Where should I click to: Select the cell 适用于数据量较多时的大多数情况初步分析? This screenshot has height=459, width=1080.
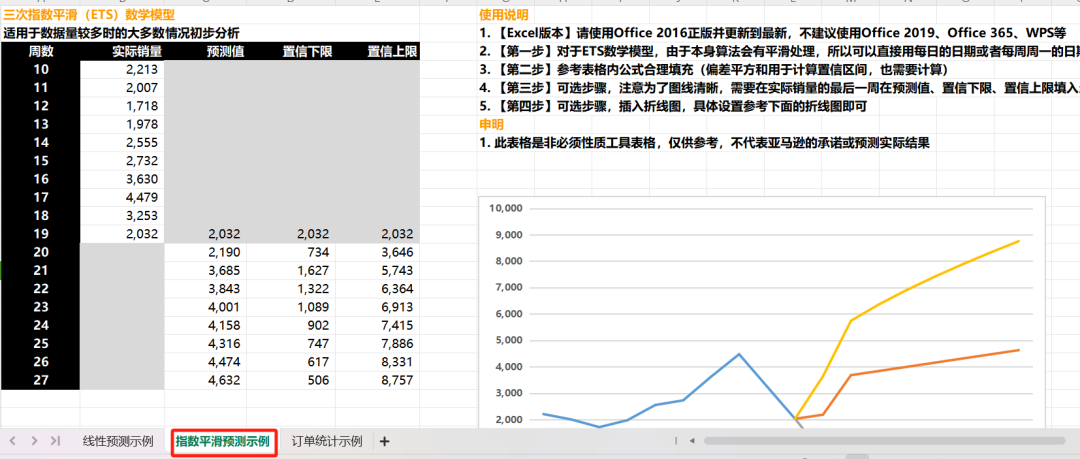tap(121, 32)
